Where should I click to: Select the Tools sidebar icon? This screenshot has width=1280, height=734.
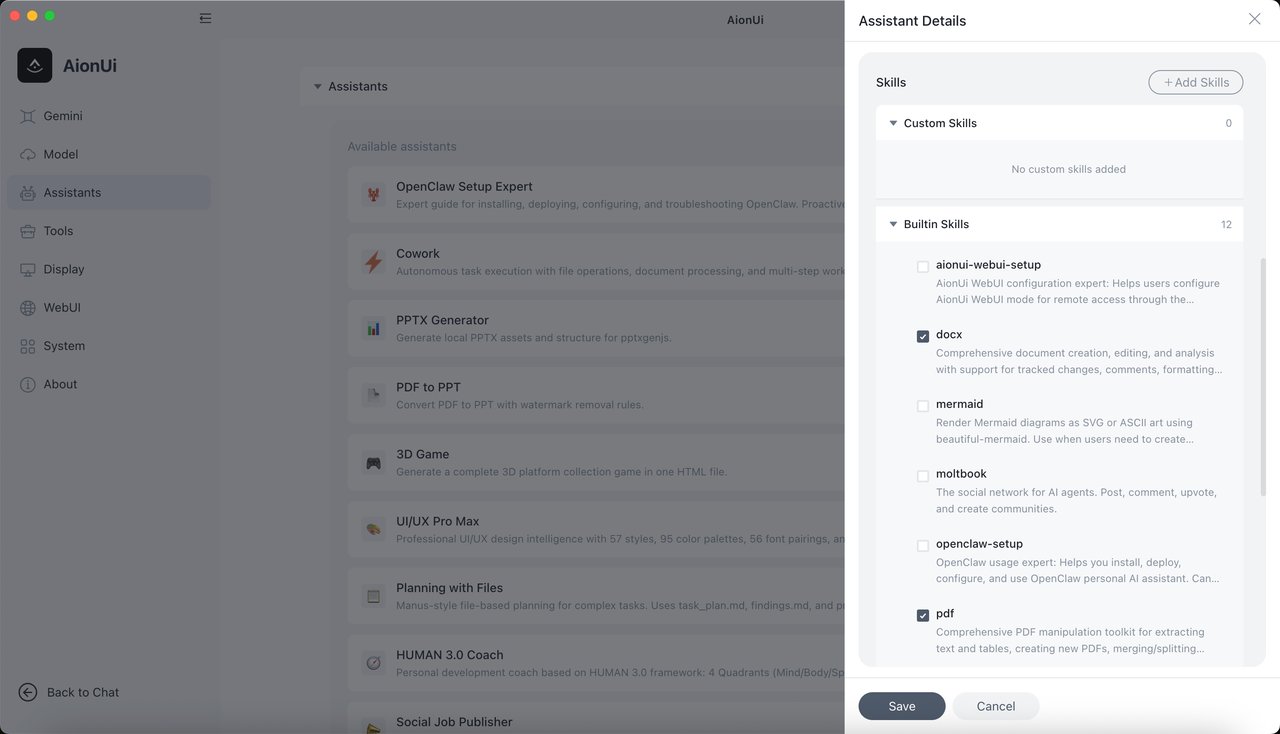30,231
